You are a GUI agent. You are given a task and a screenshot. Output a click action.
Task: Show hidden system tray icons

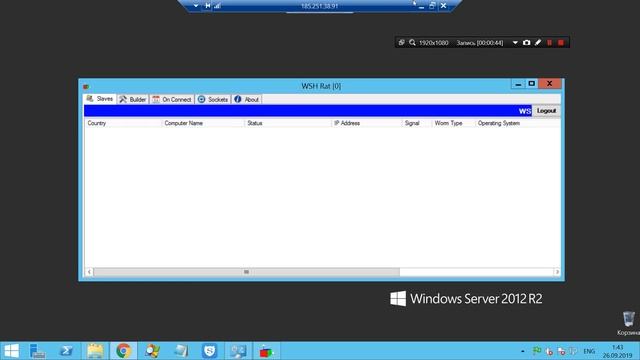tap(523, 351)
